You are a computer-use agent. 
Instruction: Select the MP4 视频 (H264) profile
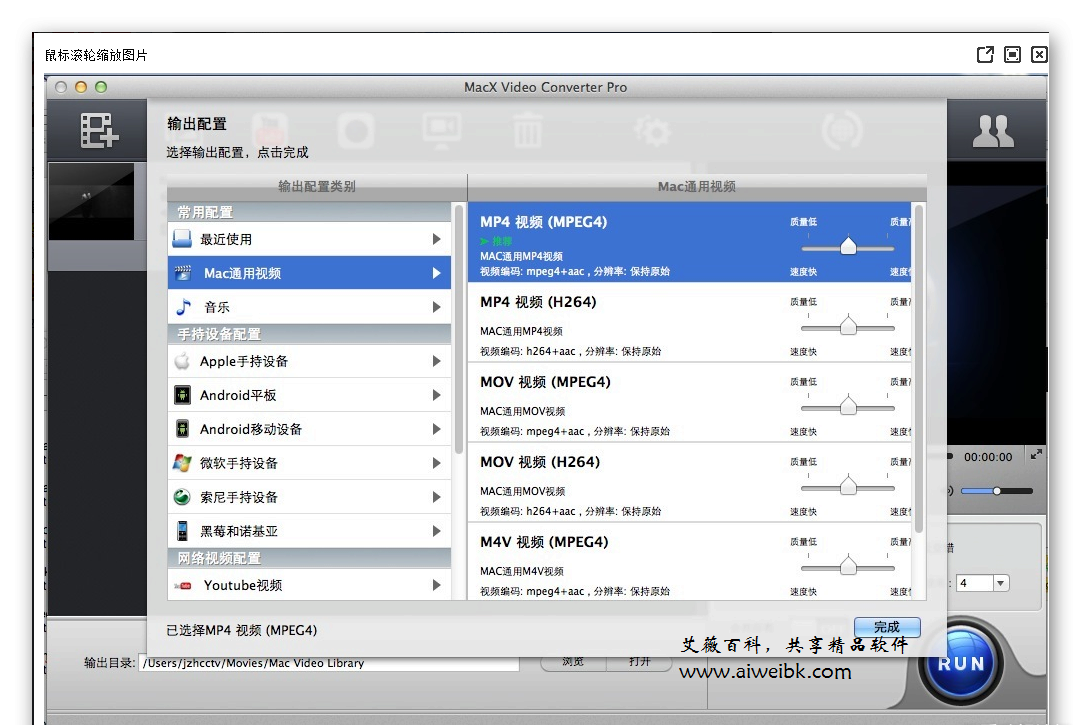(689, 322)
